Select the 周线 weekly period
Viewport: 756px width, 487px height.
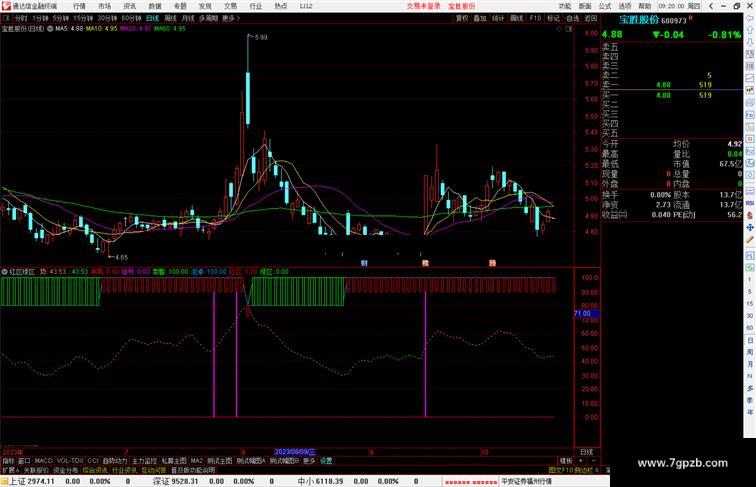tap(170, 18)
